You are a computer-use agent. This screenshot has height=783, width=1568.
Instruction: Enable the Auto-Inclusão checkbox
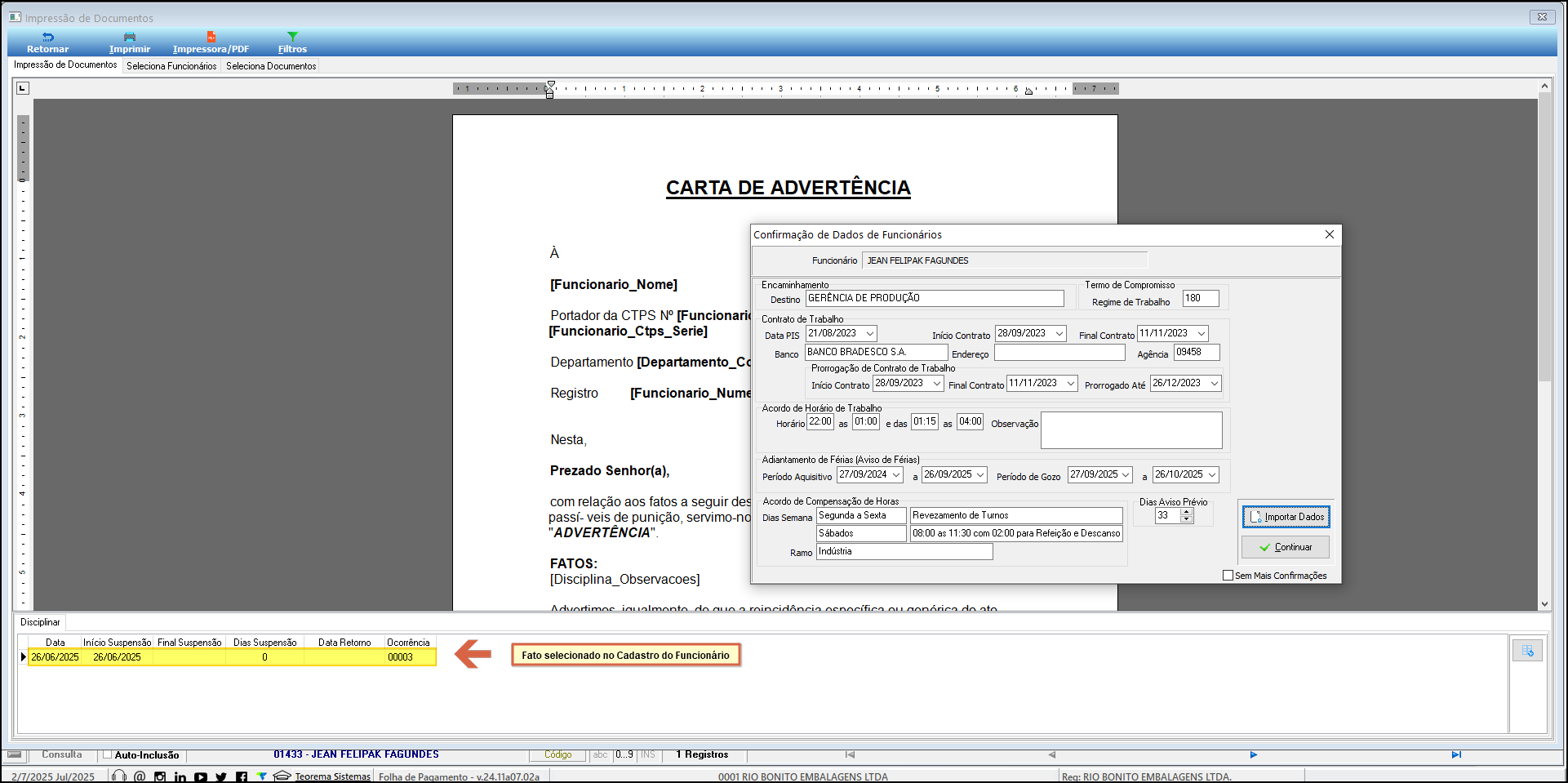[x=107, y=754]
